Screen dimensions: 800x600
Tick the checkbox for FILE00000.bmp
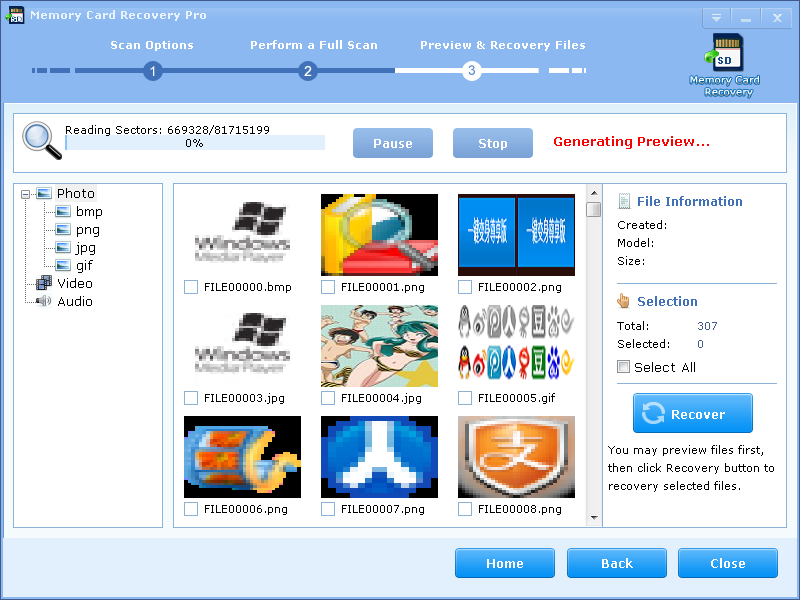coord(191,287)
